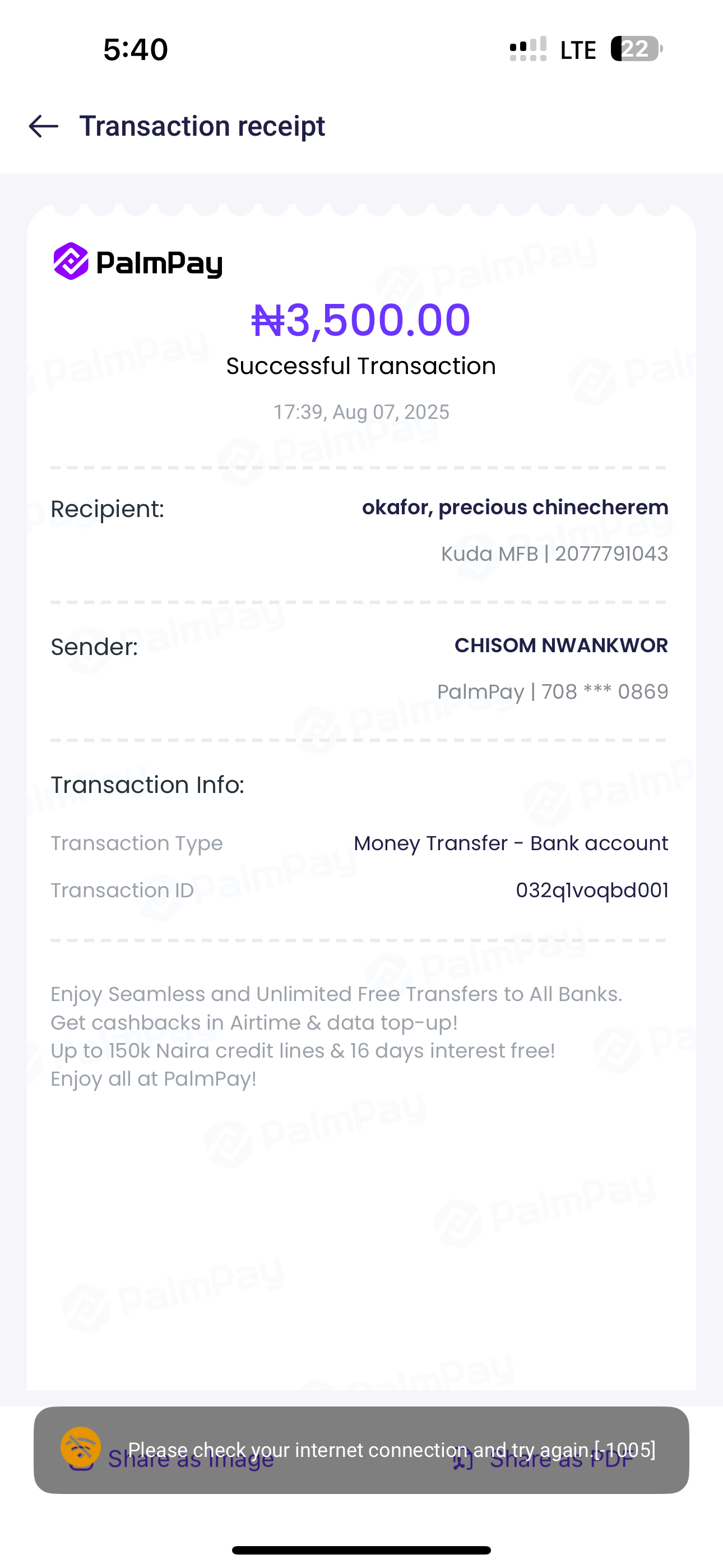Tap the Kuda MFB account number
723x1568 pixels.
point(554,554)
